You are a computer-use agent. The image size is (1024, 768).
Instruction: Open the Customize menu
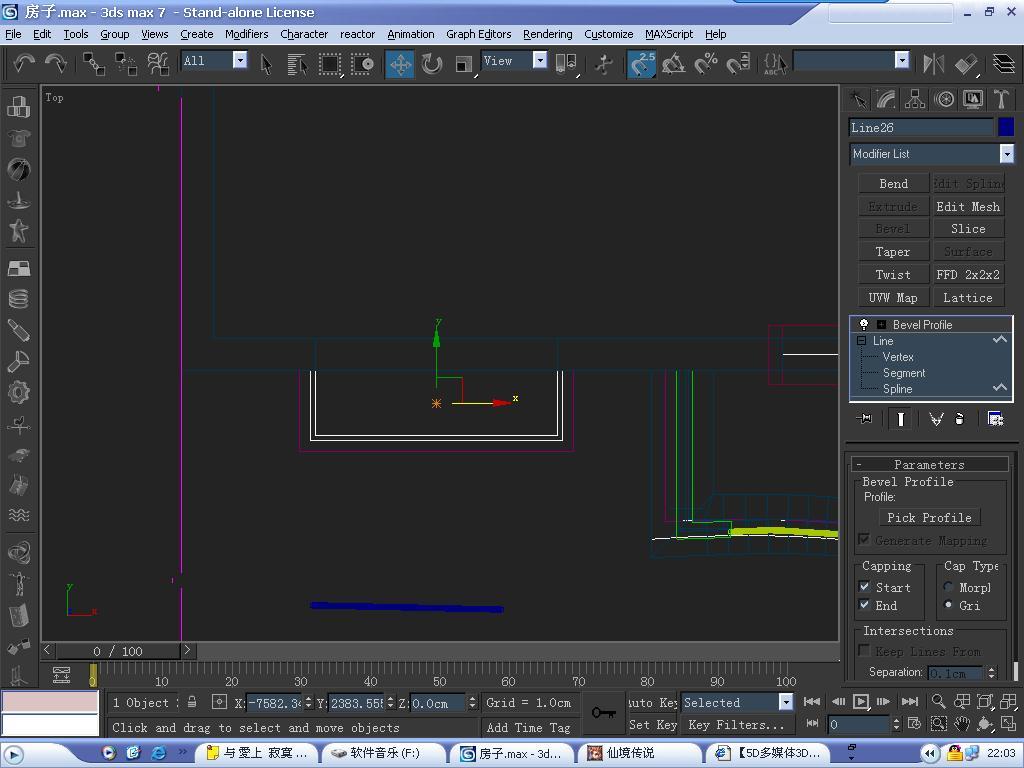tap(608, 34)
